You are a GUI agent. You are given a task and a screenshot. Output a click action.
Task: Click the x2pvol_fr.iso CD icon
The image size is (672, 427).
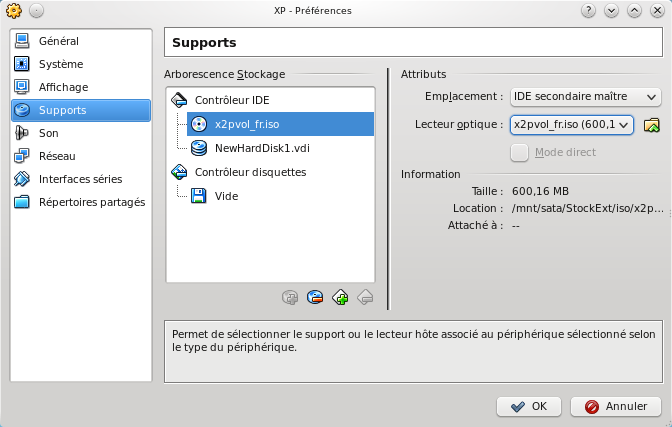[198, 124]
